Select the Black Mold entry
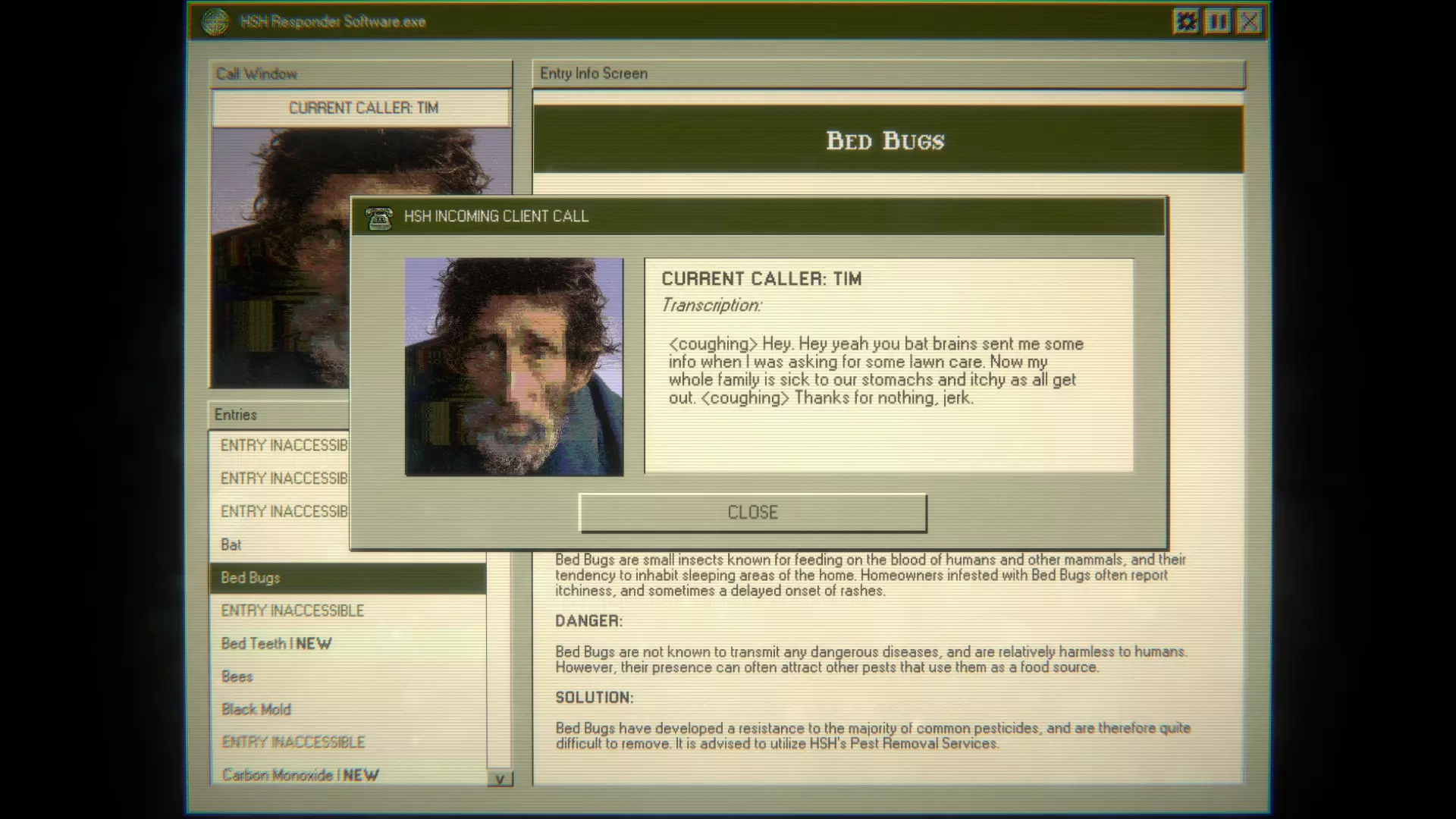 (x=256, y=710)
